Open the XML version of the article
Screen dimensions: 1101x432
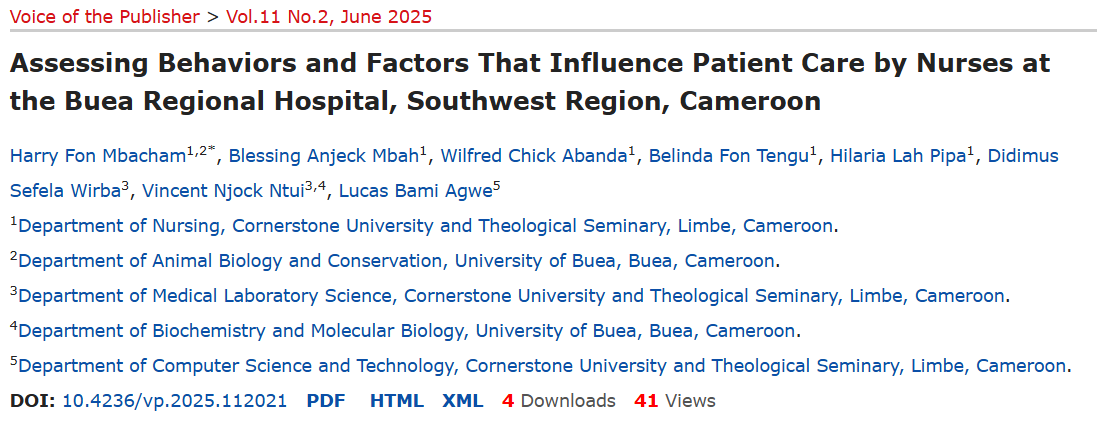point(463,401)
